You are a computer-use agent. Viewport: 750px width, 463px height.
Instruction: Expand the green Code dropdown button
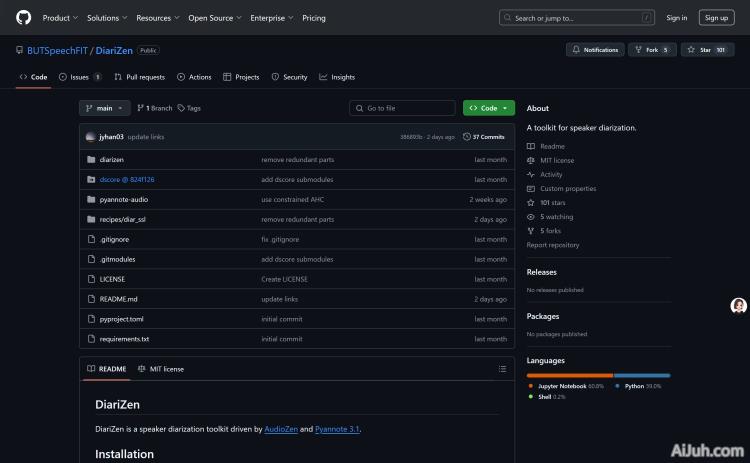click(x=489, y=108)
